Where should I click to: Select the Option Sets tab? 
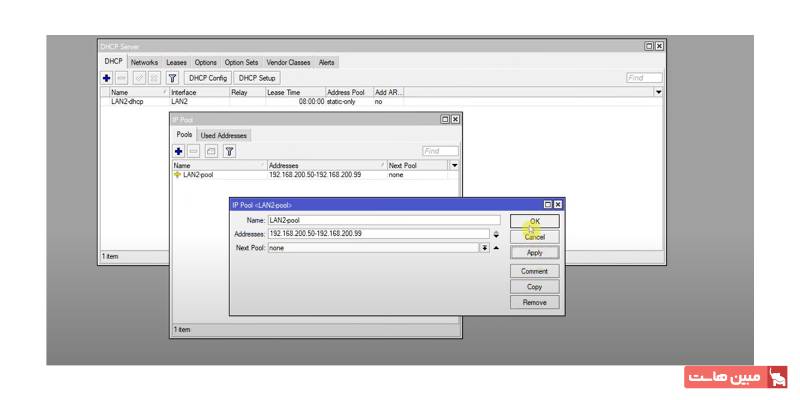tap(241, 62)
